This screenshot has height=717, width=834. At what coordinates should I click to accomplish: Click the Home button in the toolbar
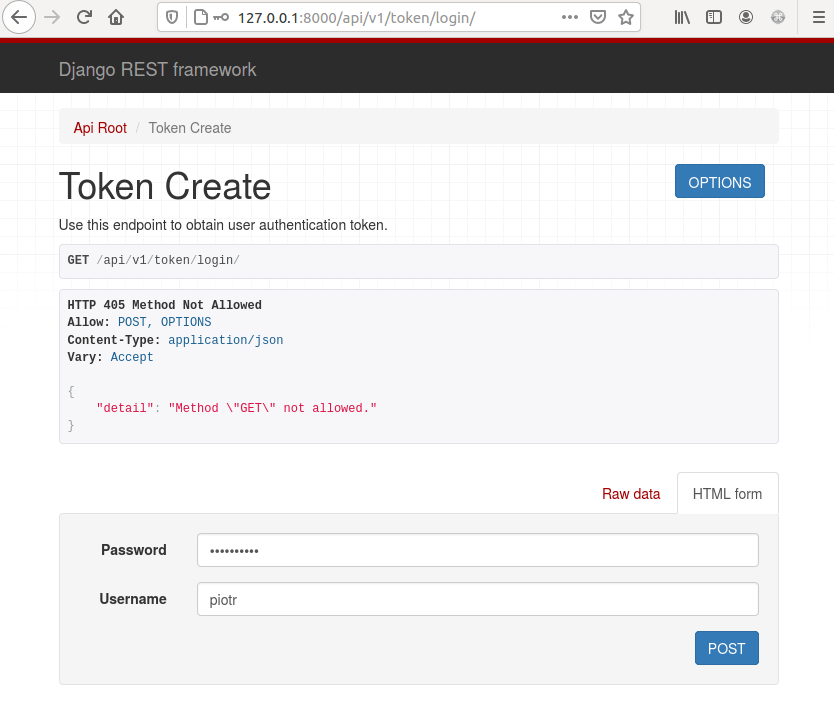115,17
